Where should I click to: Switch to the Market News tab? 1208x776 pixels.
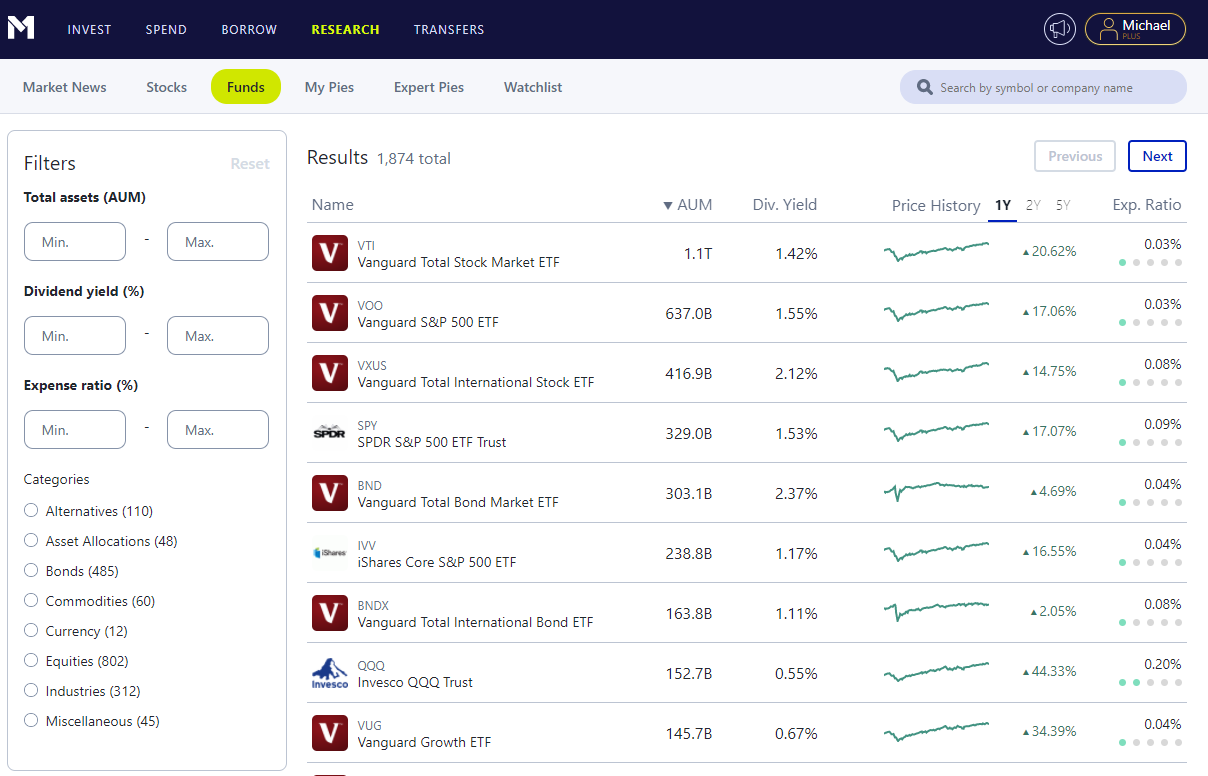(x=64, y=87)
